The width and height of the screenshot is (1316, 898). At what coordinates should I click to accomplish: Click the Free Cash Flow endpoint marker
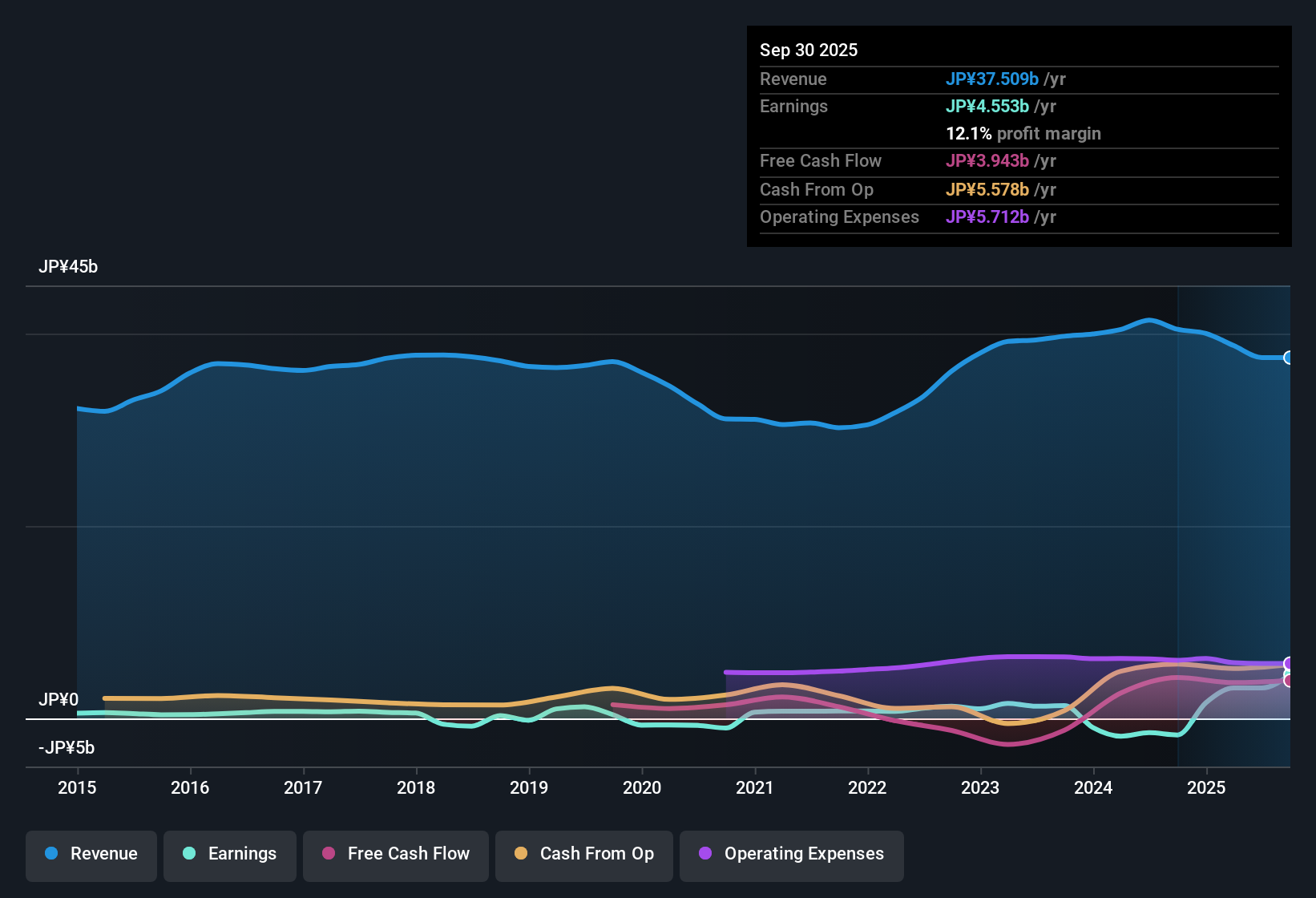pyautogui.click(x=1287, y=680)
